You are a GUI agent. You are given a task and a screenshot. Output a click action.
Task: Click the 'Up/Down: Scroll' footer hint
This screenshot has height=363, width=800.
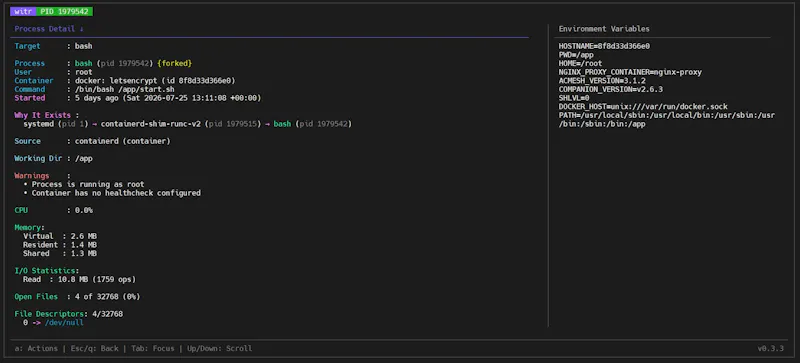[220, 349]
